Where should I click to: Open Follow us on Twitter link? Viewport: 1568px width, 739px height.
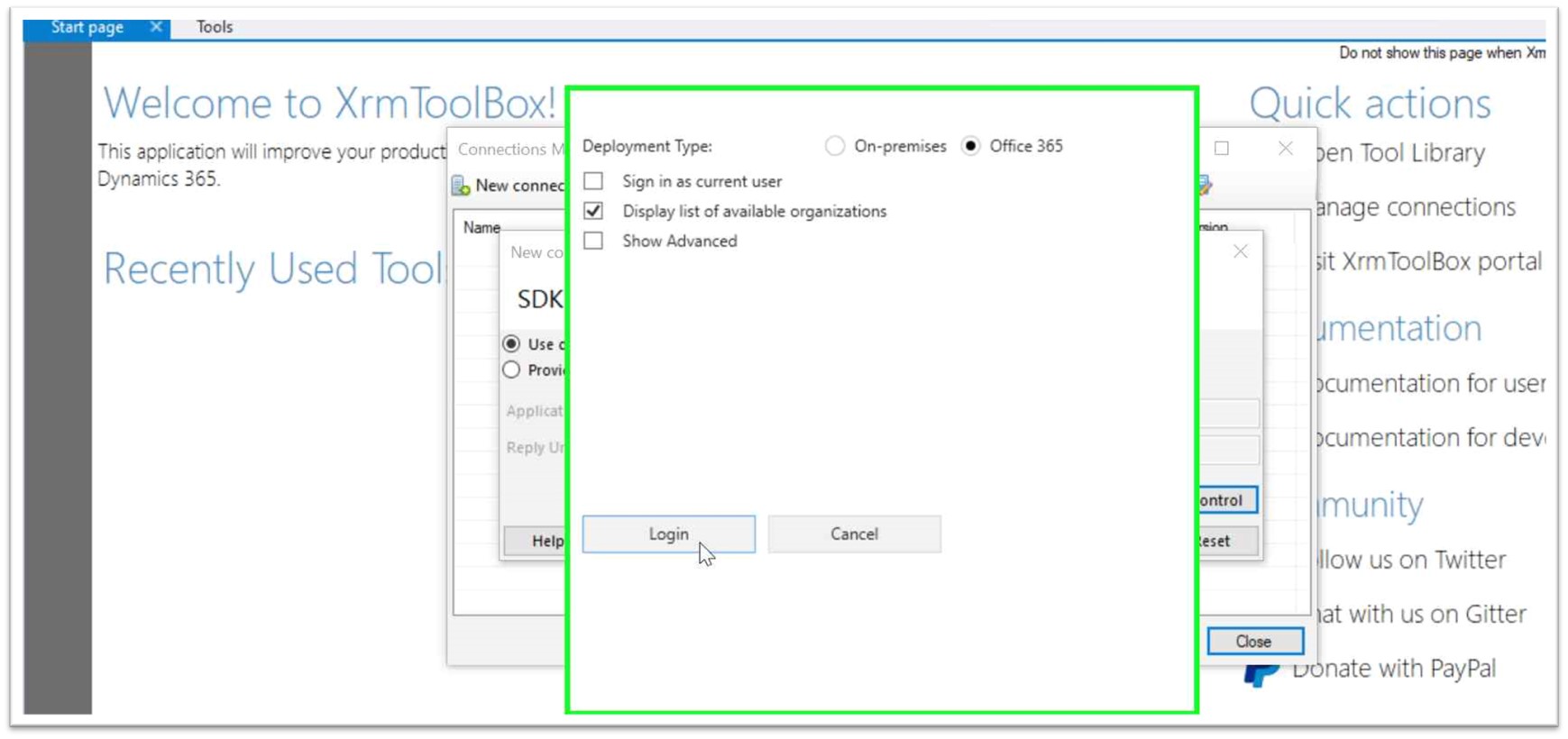point(1411,560)
